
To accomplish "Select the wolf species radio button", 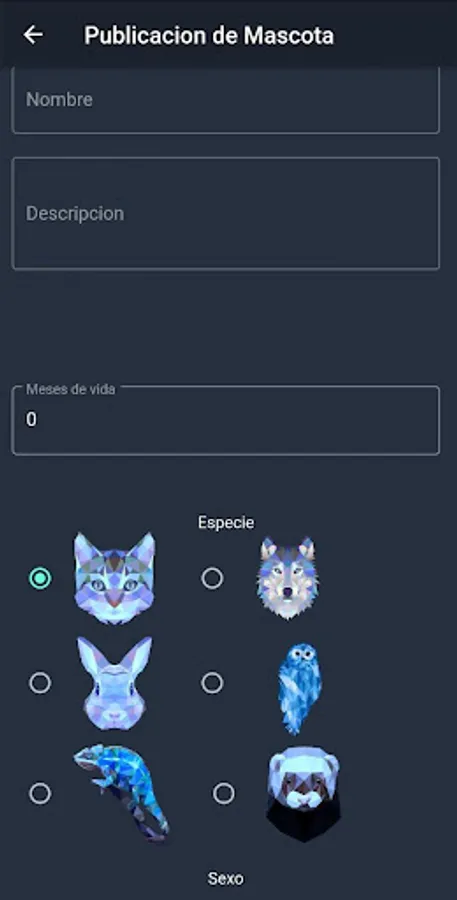I will (212, 578).
